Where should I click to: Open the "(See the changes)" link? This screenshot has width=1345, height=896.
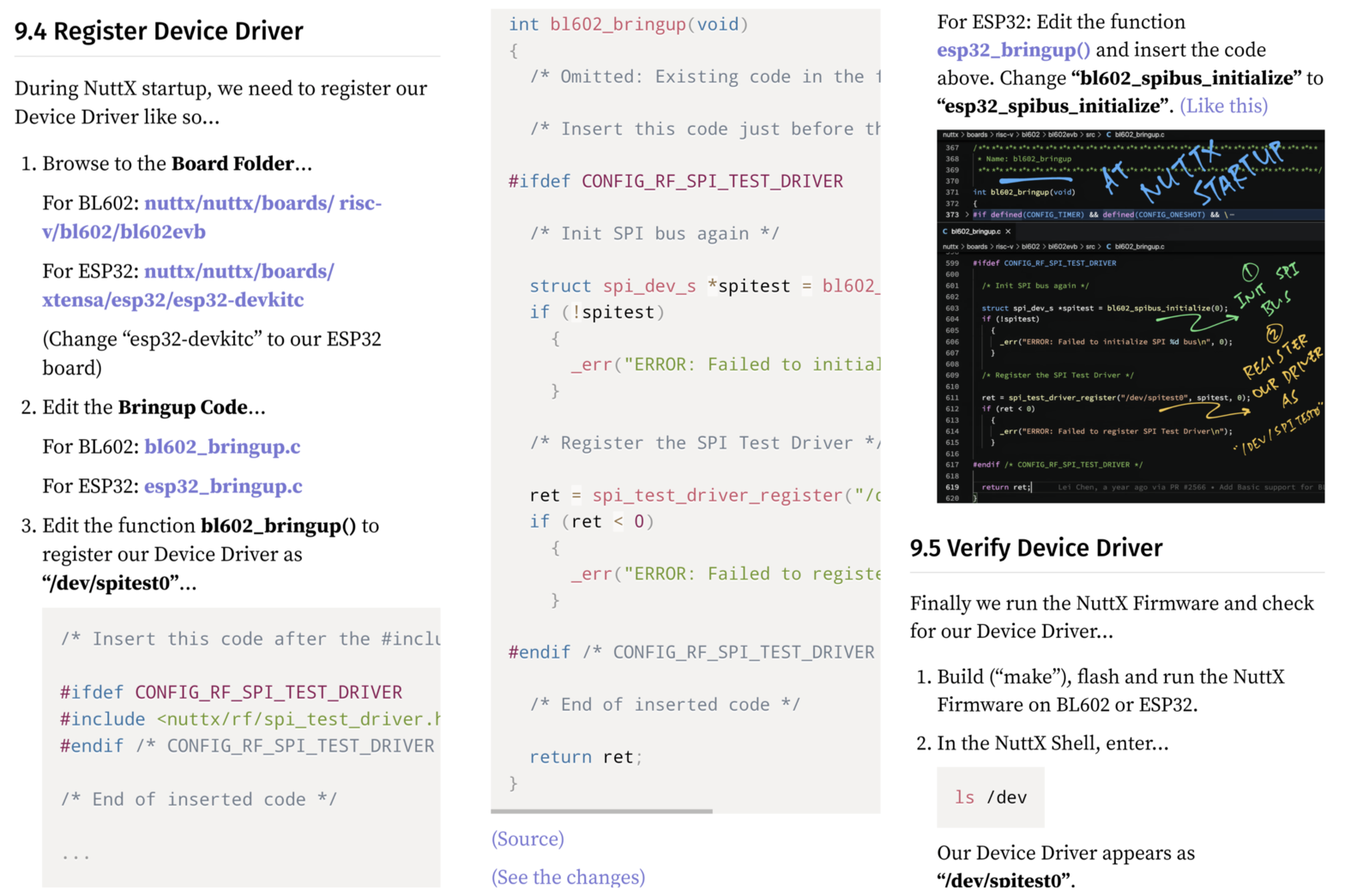(568, 876)
